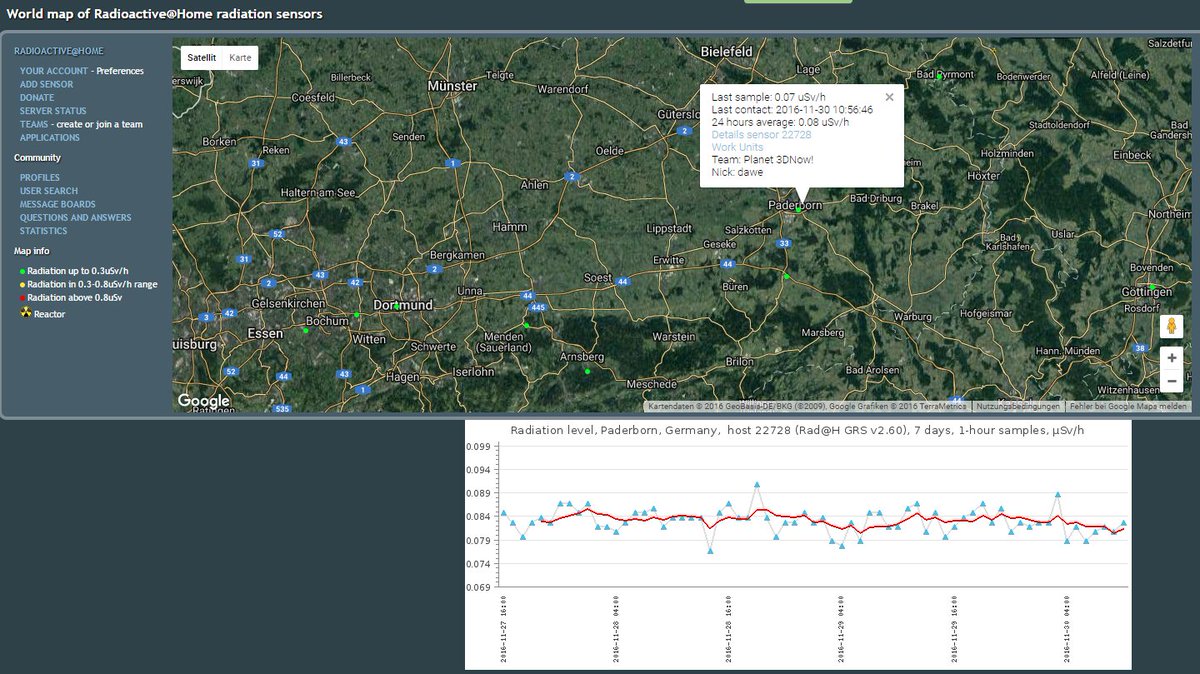The width and height of the screenshot is (1200, 674).
Task: Click the green sensor dot in Dortmund
Action: 397,305
